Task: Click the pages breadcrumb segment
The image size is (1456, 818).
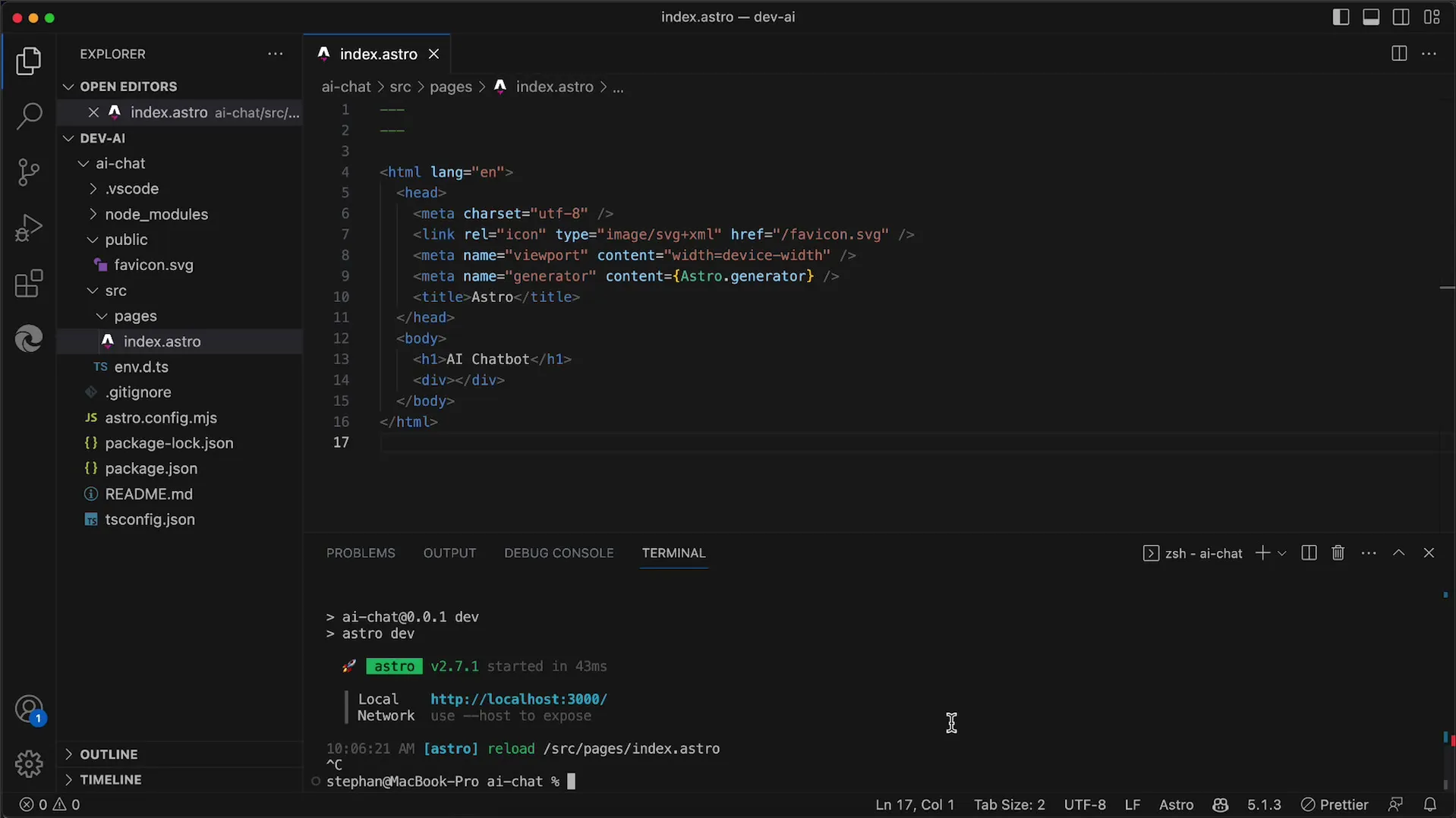Action: (450, 87)
